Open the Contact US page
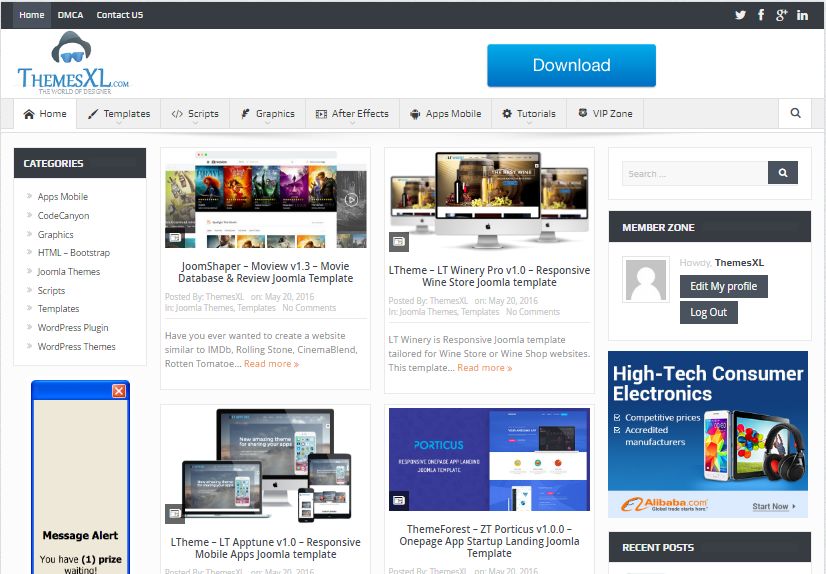 click(120, 15)
